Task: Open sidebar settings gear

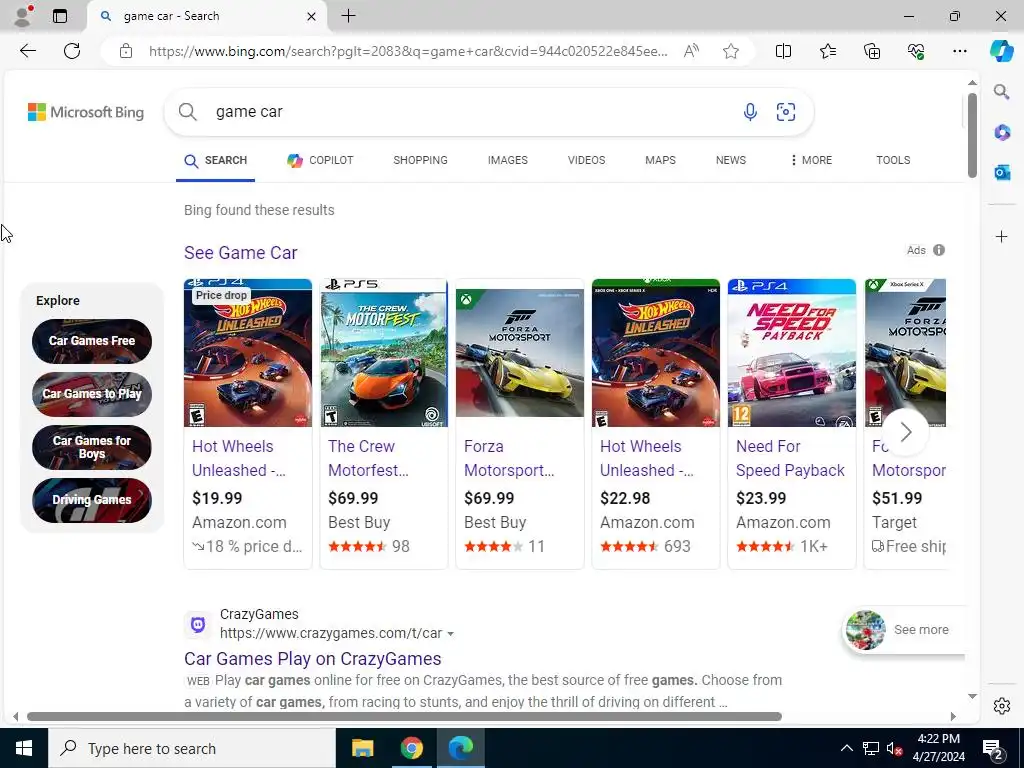Action: coord(1002,706)
